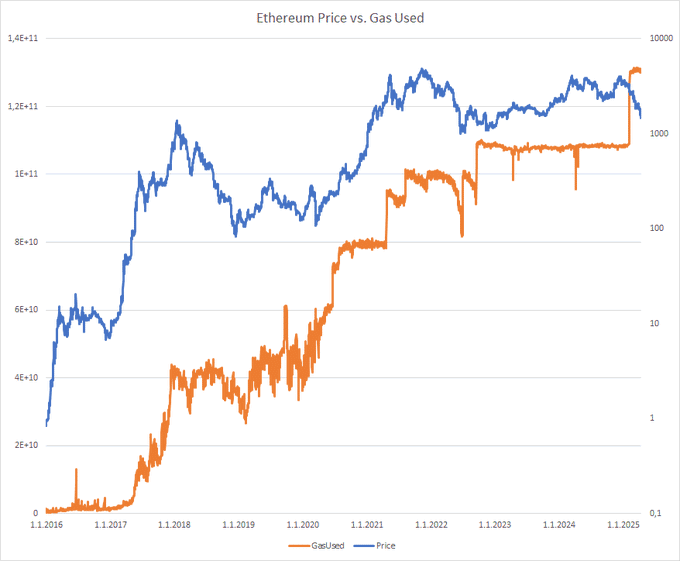Screen dimensions: 680x561
Task: Click the 1.1.2022 x-axis date label
Action: (x=431, y=525)
